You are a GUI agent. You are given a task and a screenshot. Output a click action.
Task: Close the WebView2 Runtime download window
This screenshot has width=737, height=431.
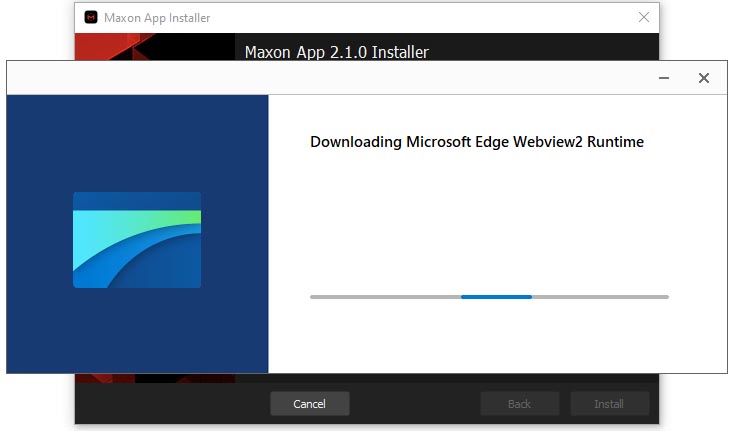704,78
